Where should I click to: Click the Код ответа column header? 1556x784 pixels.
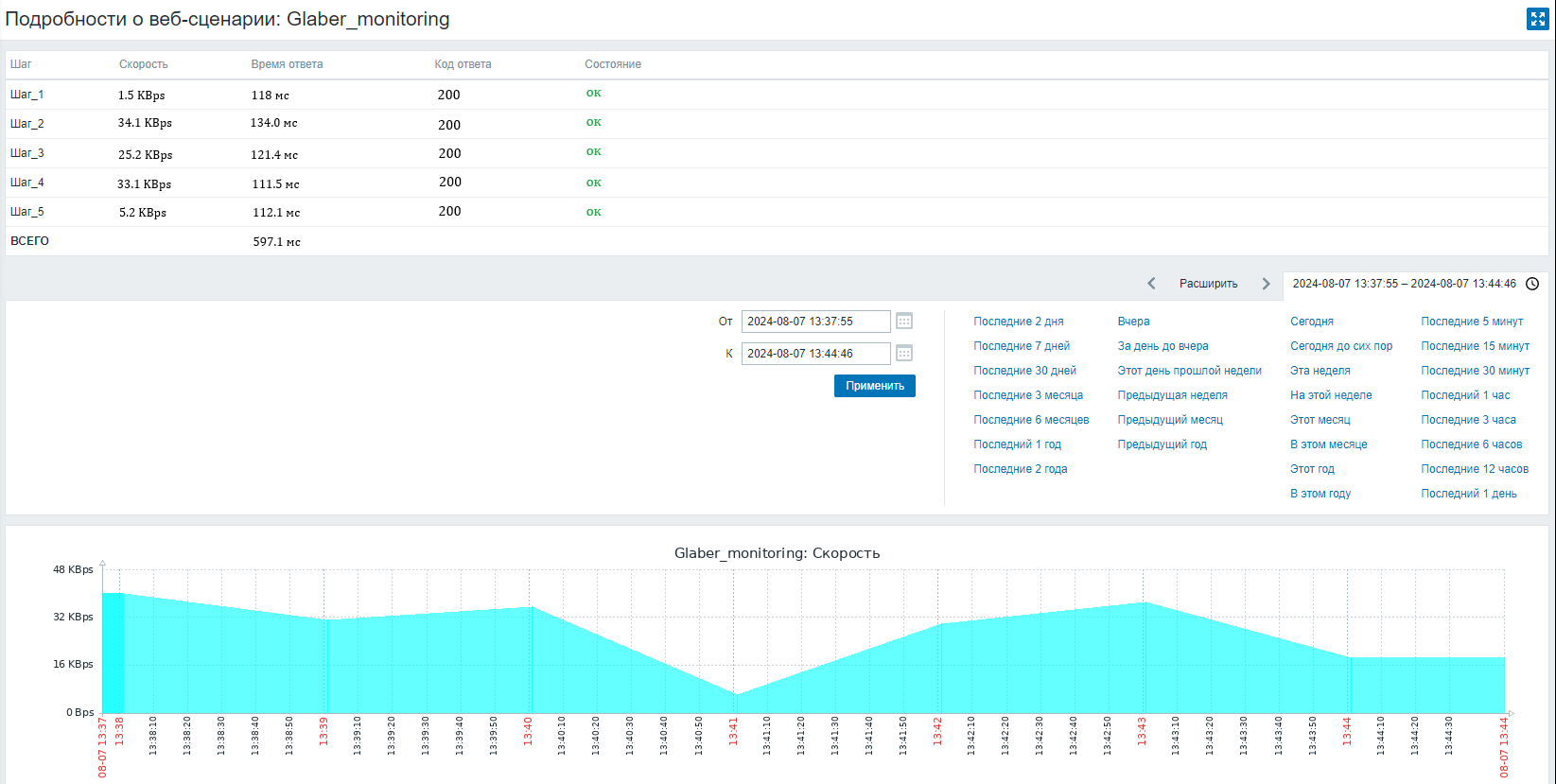463,64
